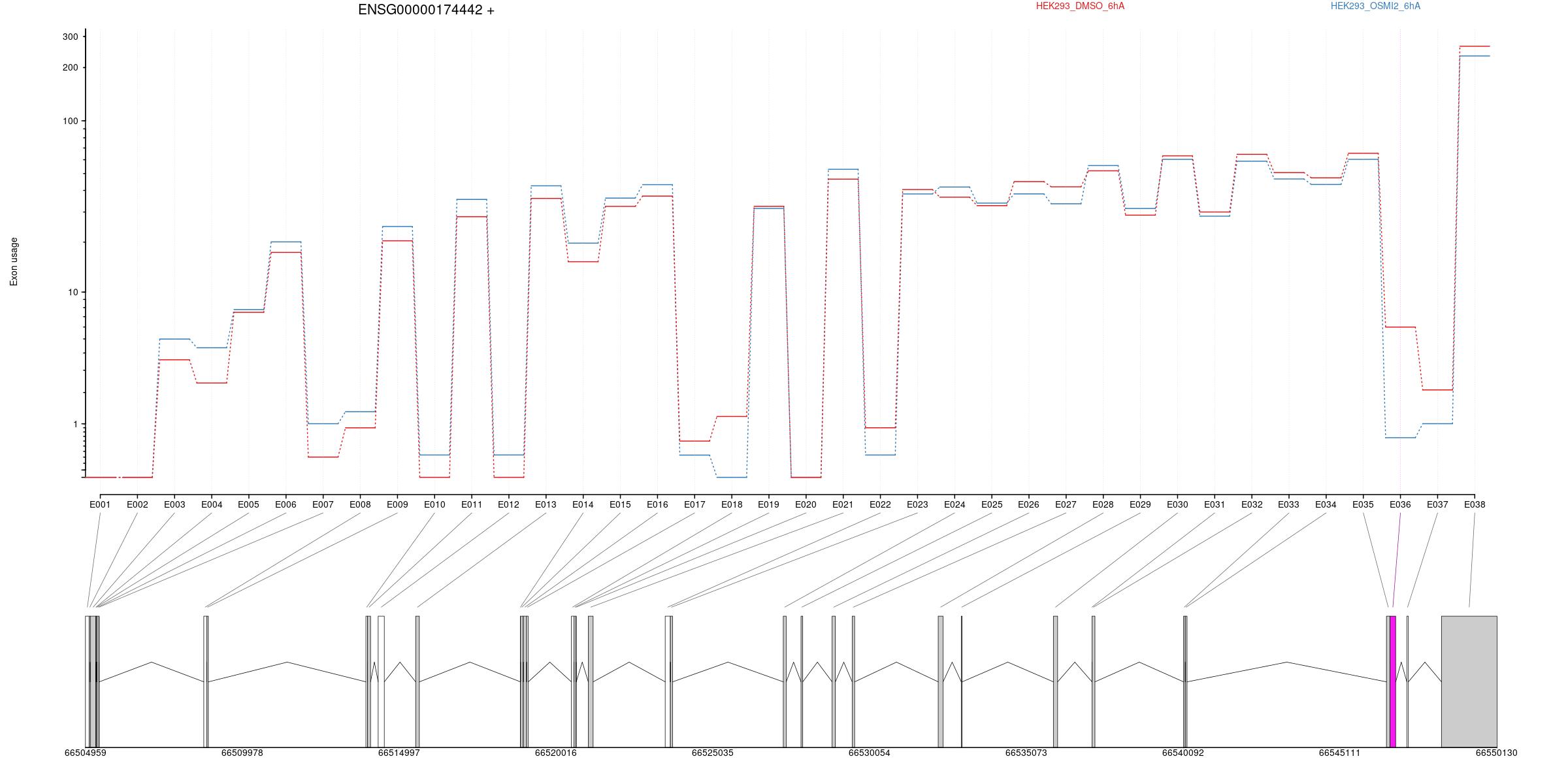This screenshot has height=784, width=1568.
Task: Click the exon label E006
Action: [x=286, y=504]
